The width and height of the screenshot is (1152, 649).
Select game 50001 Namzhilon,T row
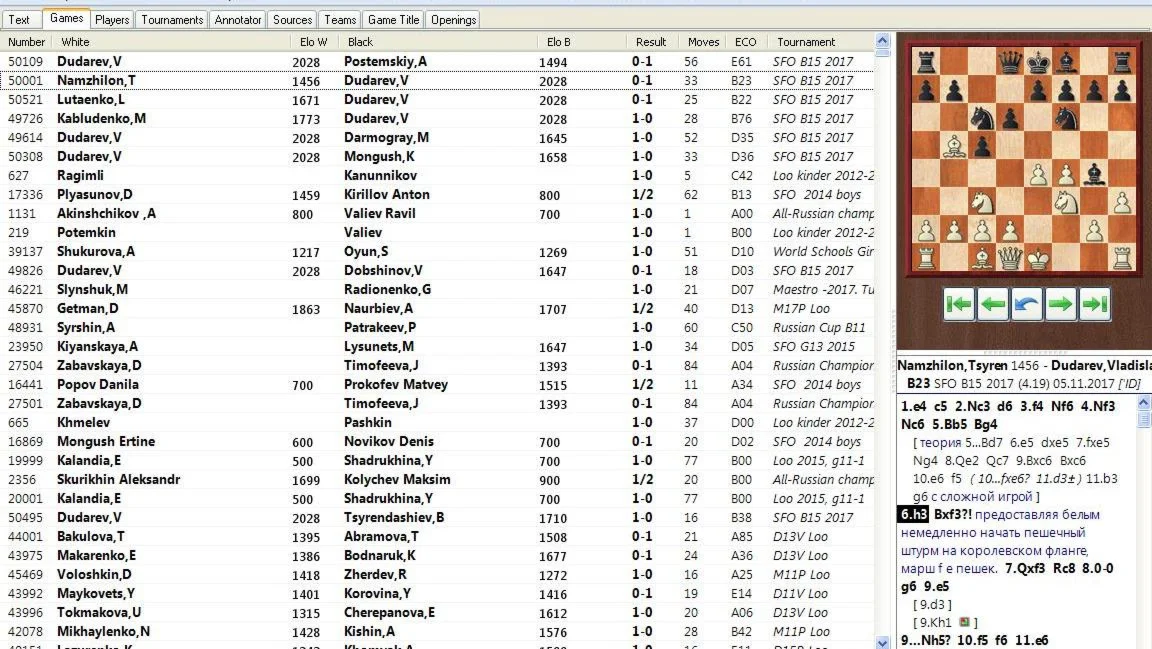coord(437,81)
